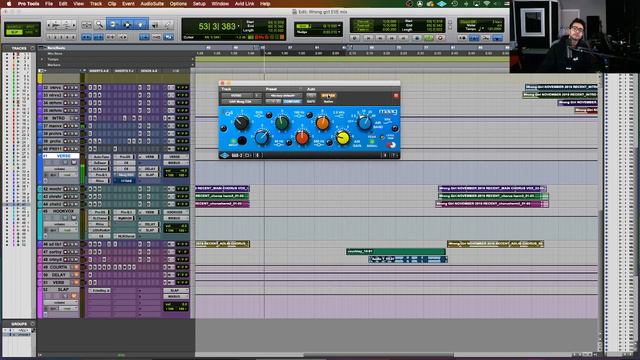The image size is (640, 360).
Task: Toggle the Compare button in plugin header
Action: [x=291, y=101]
